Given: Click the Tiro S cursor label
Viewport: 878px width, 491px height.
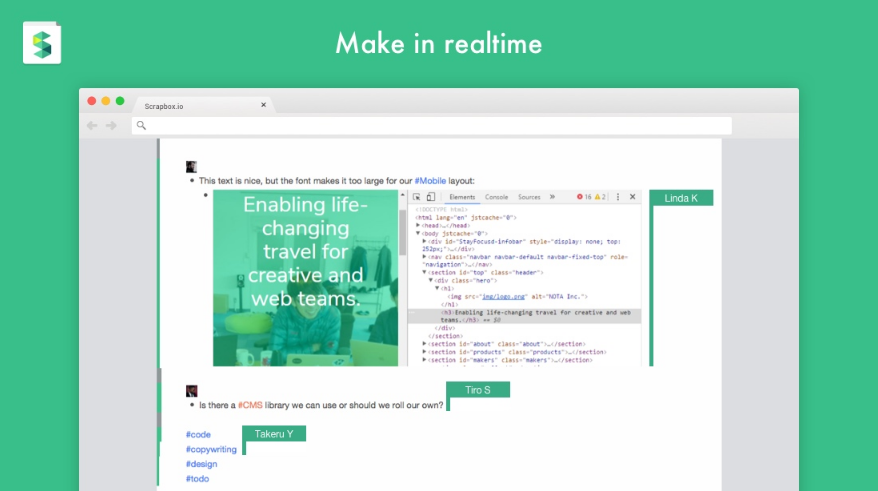Looking at the screenshot, I should click(478, 390).
